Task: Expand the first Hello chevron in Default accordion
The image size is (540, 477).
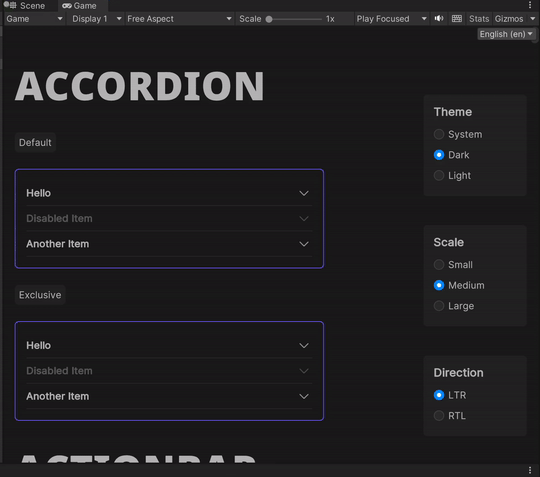Action: tap(304, 193)
